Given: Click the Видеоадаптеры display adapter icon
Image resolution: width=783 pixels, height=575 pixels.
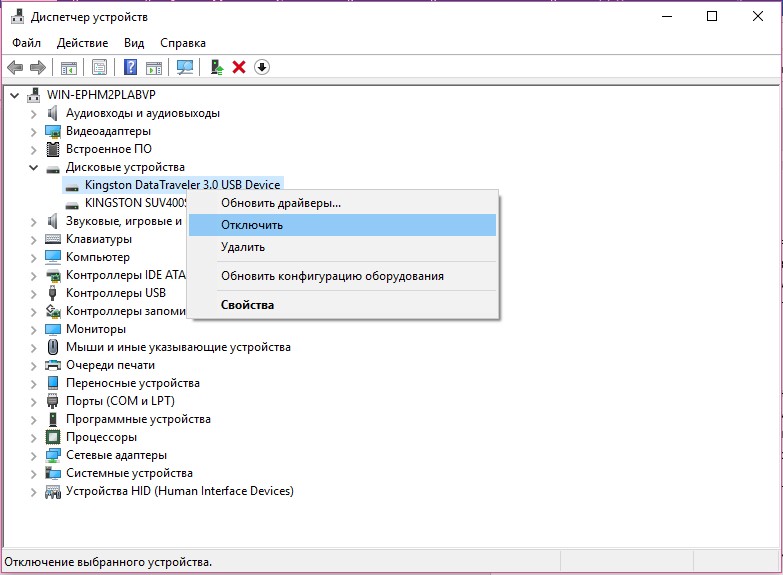Looking at the screenshot, I should point(53,131).
